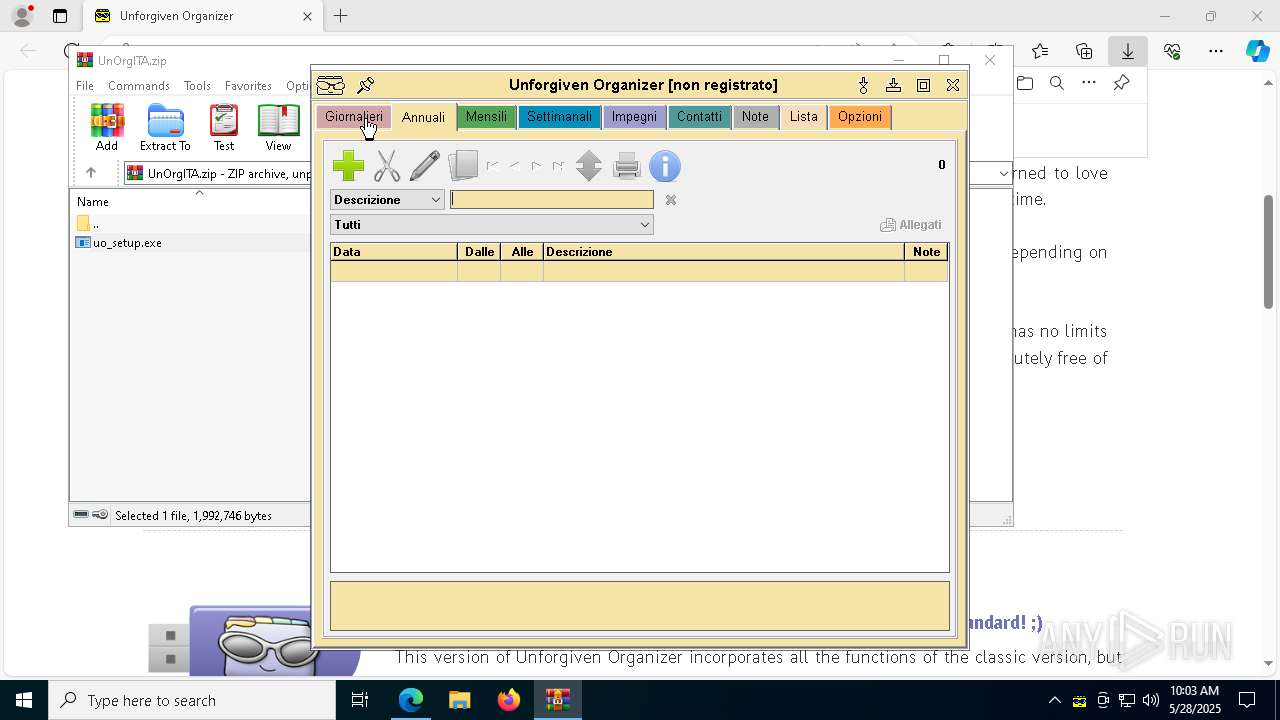Click the up-down sort arrows icon

coord(589,166)
